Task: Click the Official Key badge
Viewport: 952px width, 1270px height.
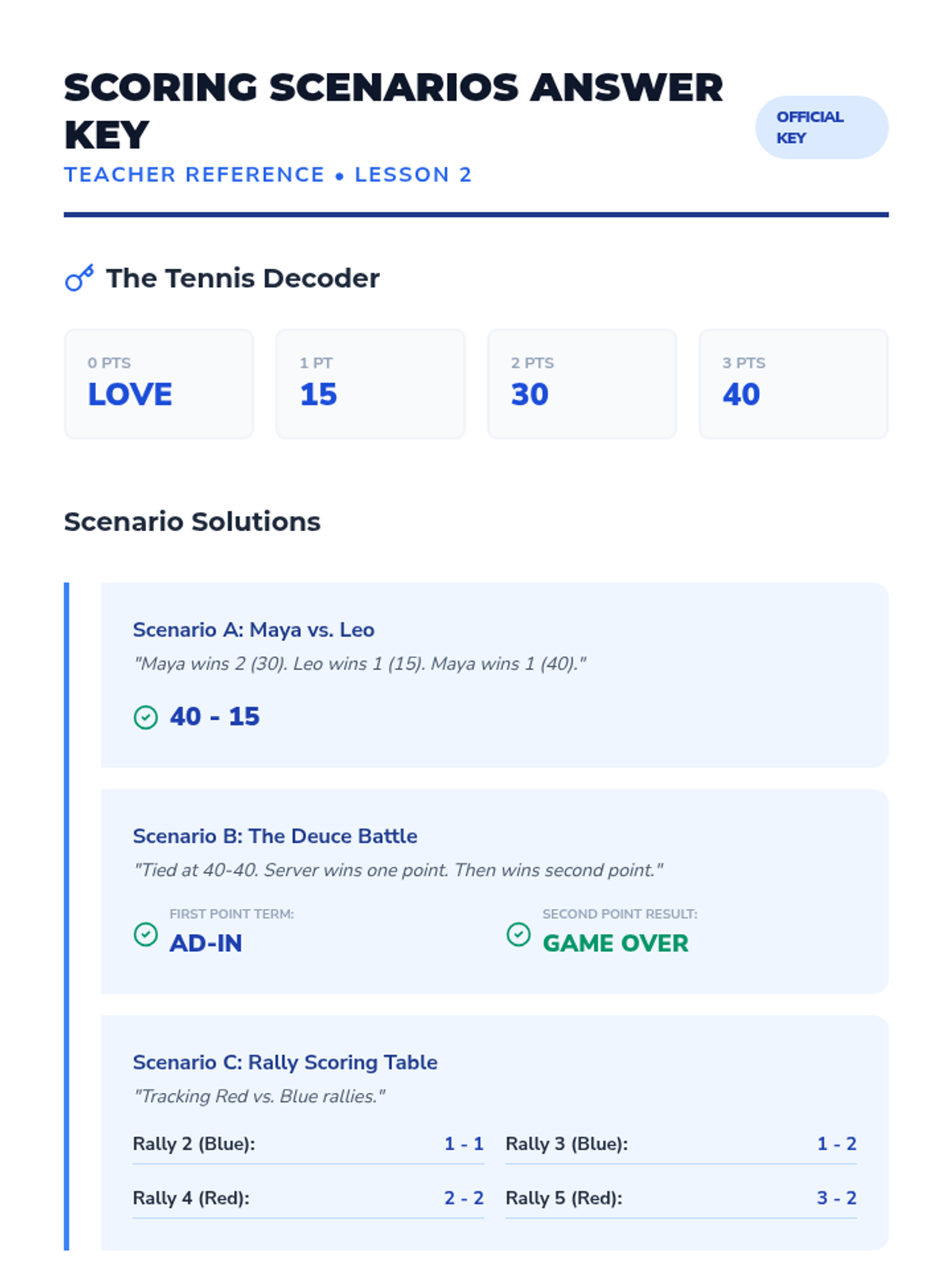Action: click(821, 127)
